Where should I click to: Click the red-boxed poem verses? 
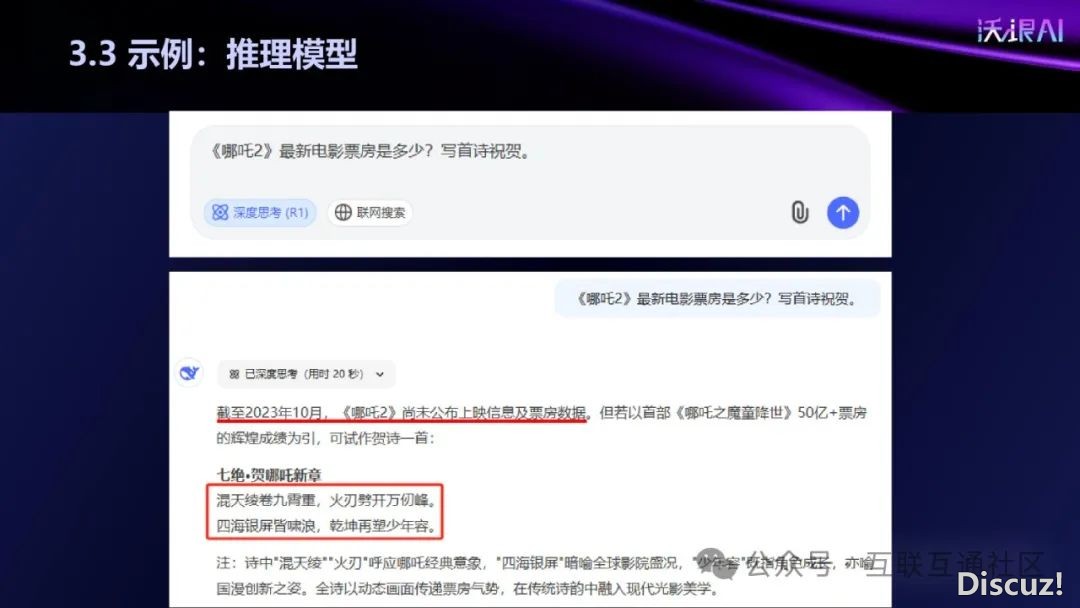pyautogui.click(x=324, y=512)
